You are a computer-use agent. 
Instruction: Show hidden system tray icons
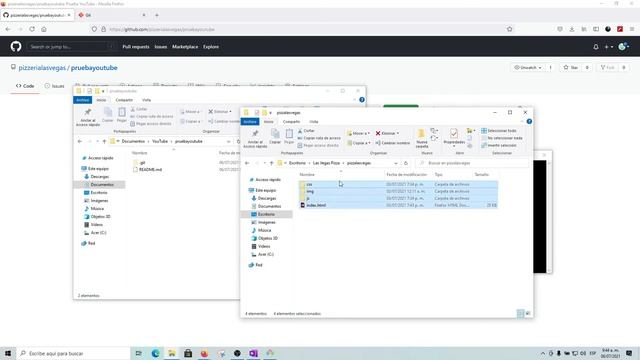[543, 353]
